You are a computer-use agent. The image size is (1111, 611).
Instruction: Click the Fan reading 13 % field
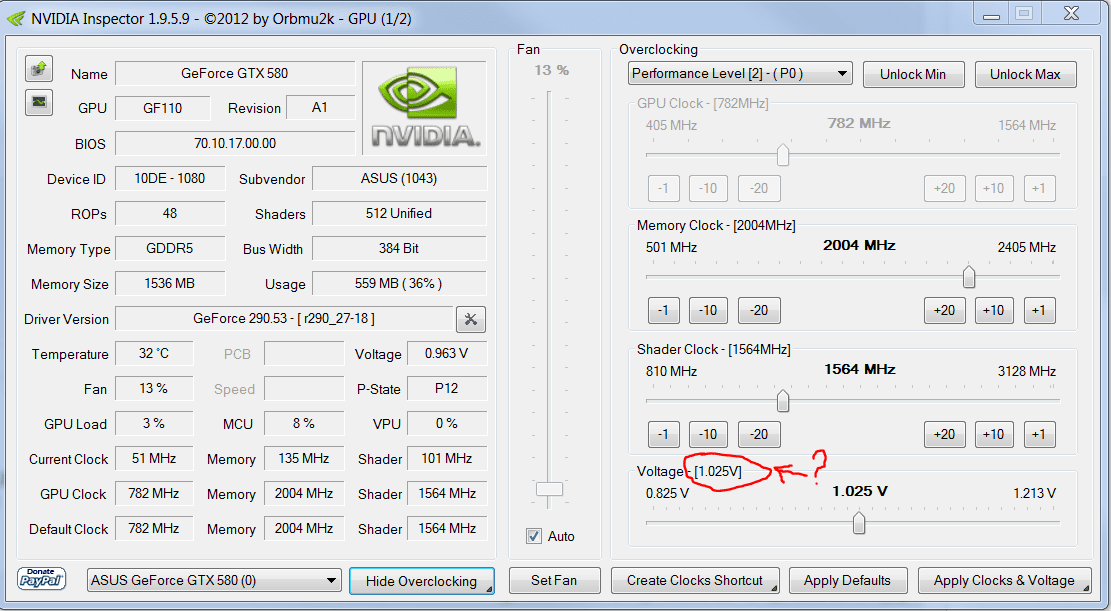click(154, 388)
